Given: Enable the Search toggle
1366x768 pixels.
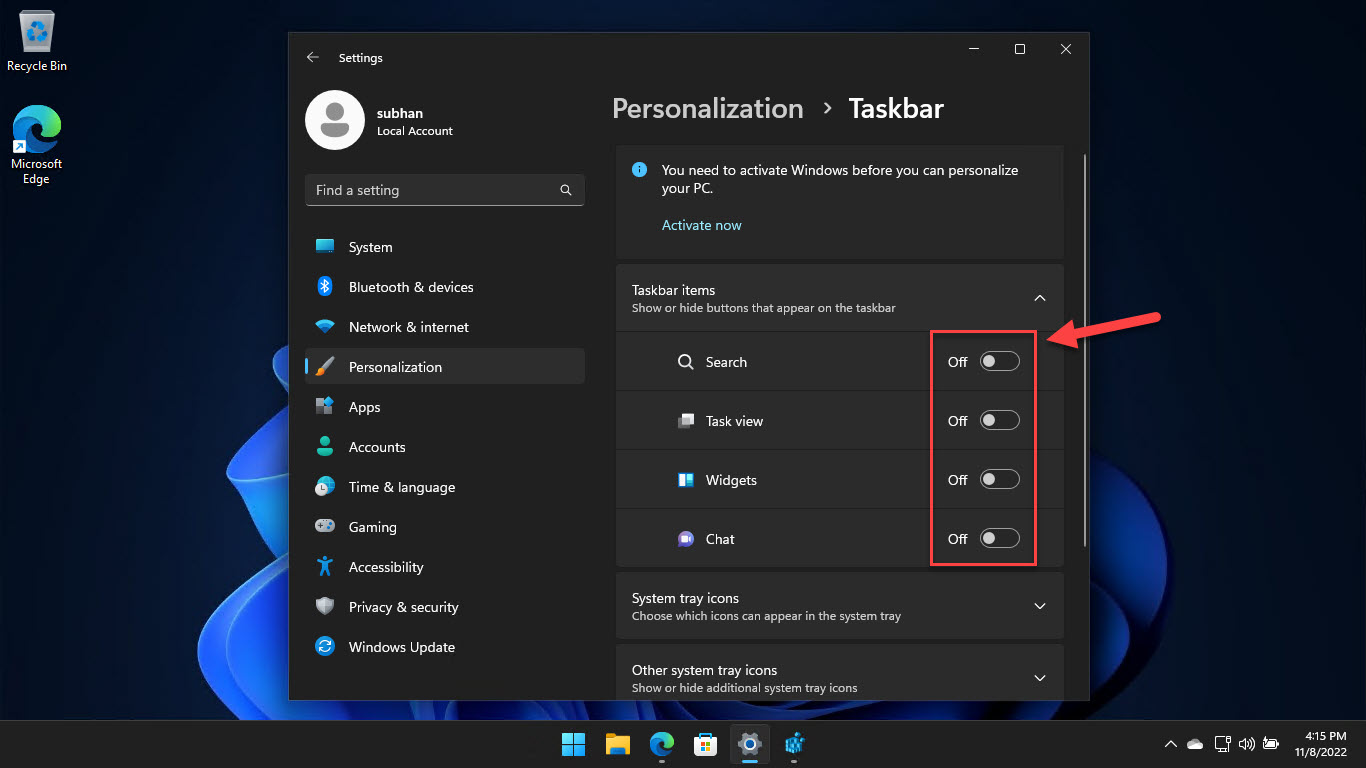Looking at the screenshot, I should 999,361.
